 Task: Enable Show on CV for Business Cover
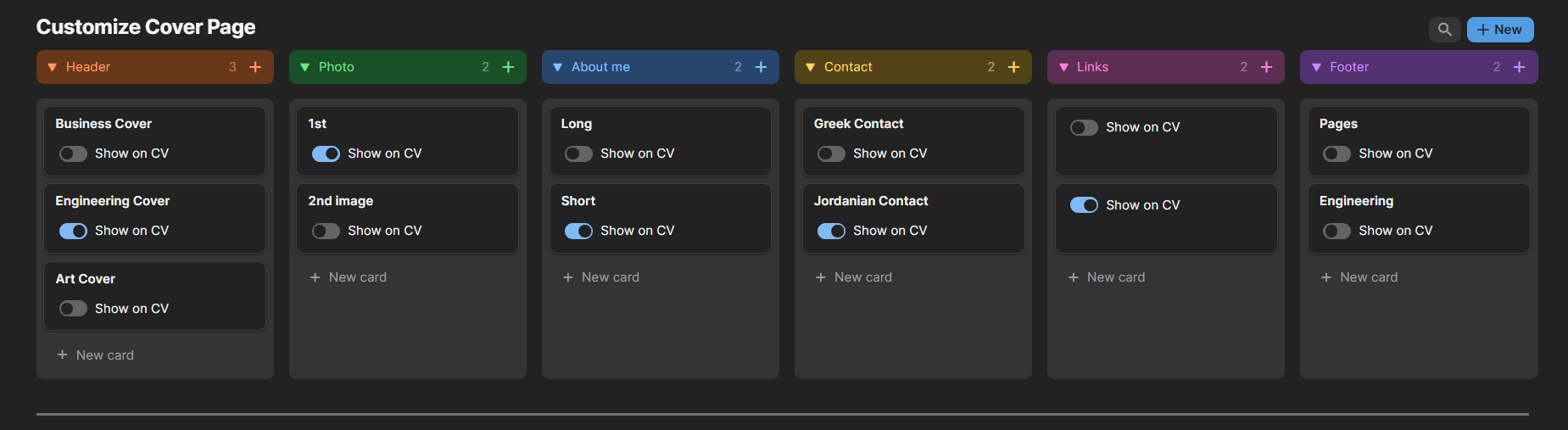73,154
